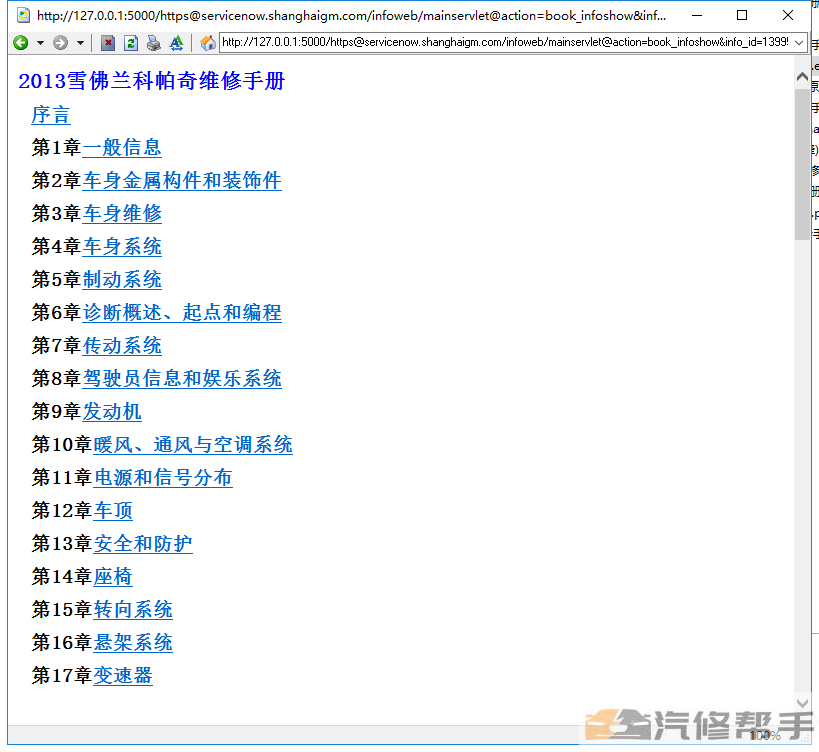Open chapter 7 传动系统 link
819x752 pixels.
[x=122, y=346]
